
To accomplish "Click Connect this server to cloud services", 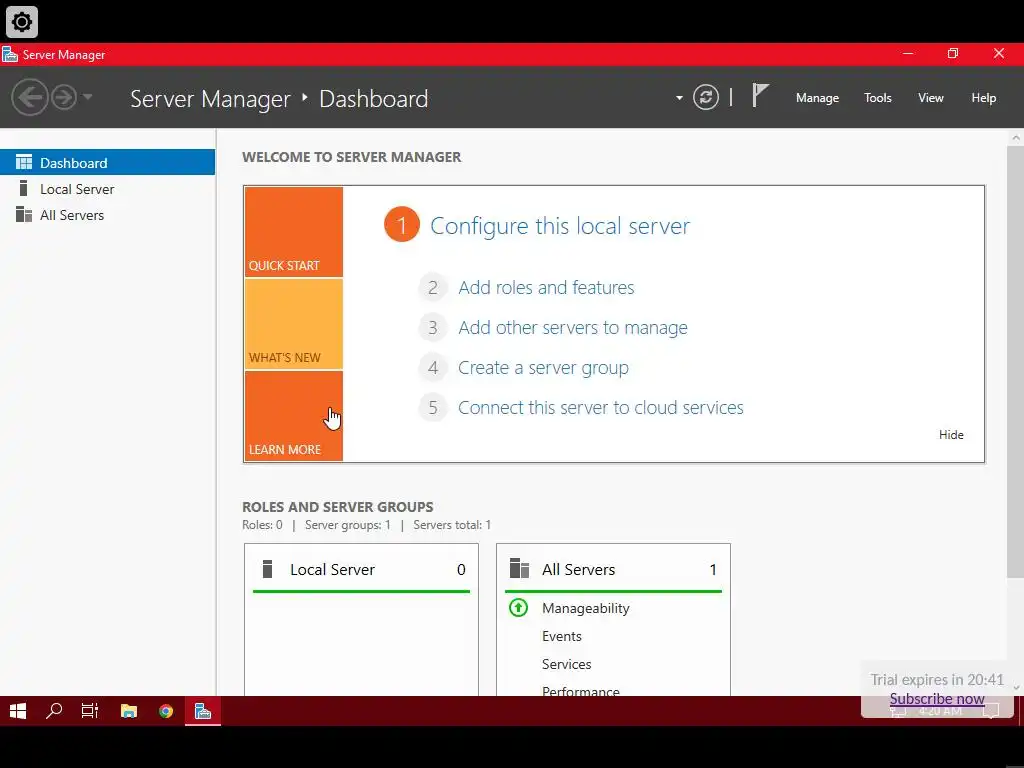I will click(x=601, y=408).
